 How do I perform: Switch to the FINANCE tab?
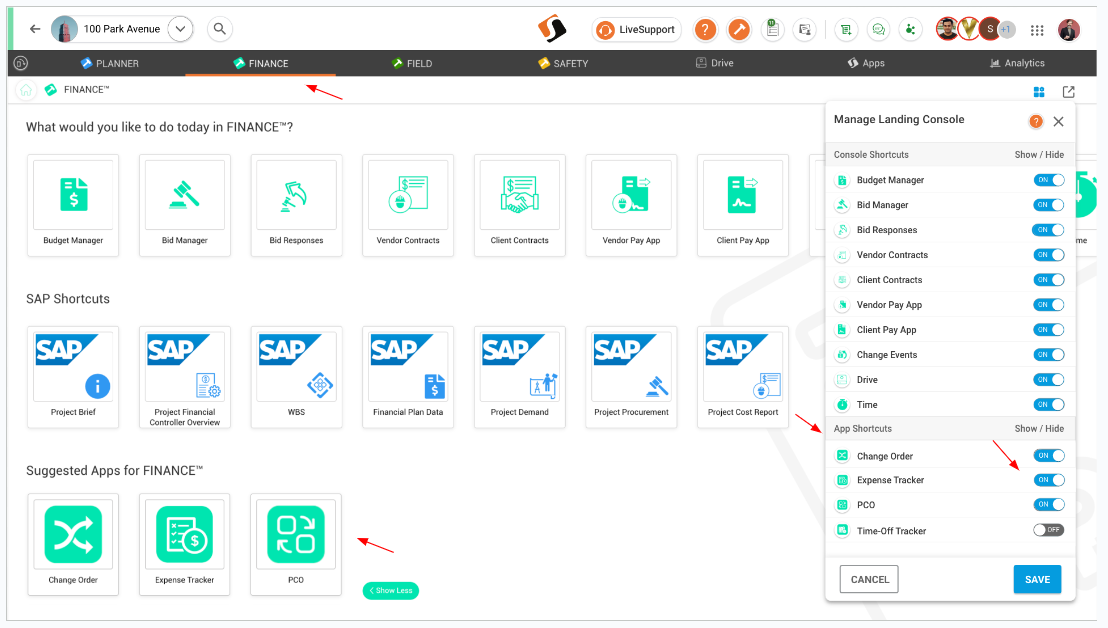261,64
